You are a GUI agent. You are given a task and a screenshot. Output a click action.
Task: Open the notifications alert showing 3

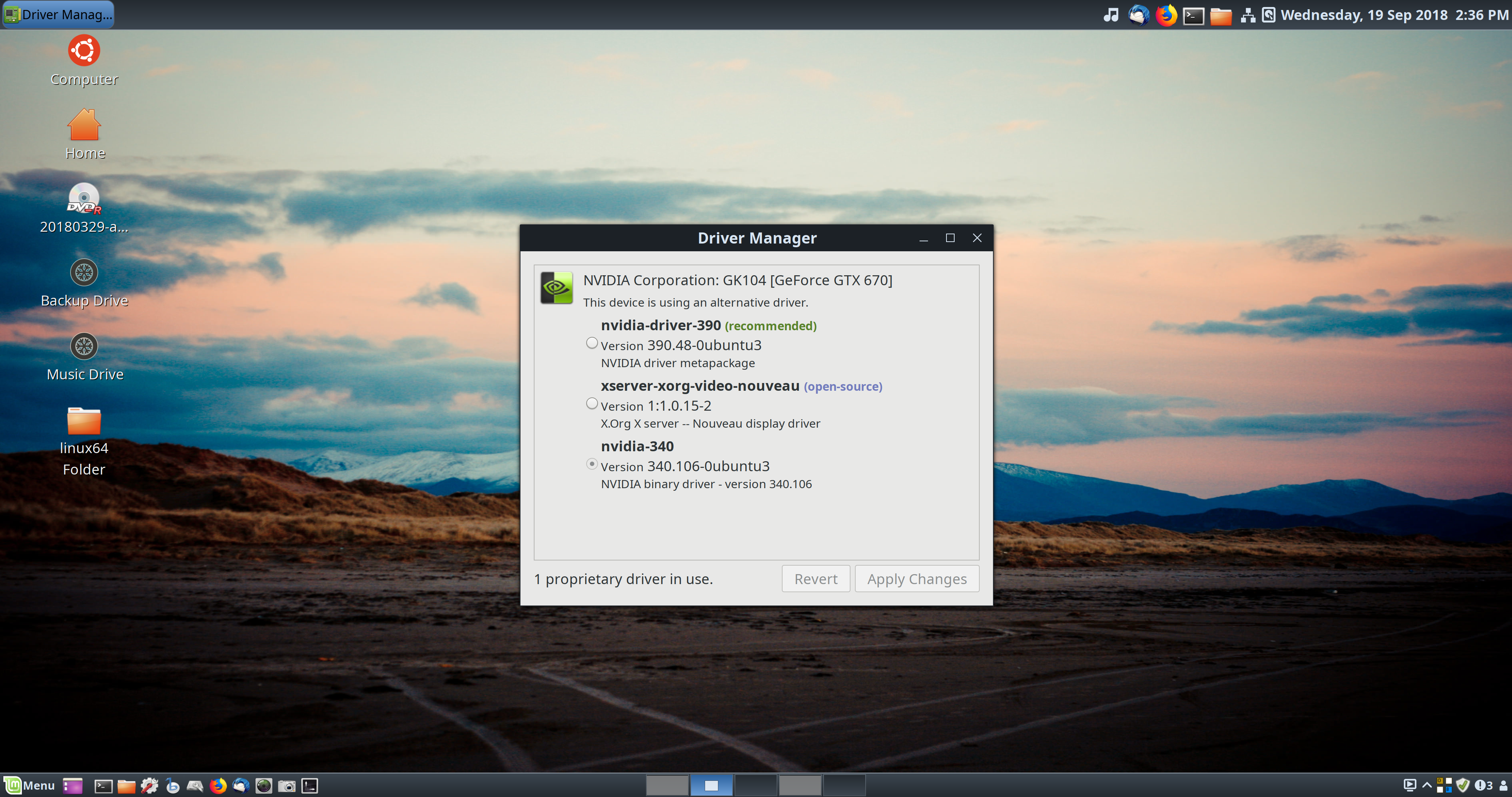pos(1483,785)
